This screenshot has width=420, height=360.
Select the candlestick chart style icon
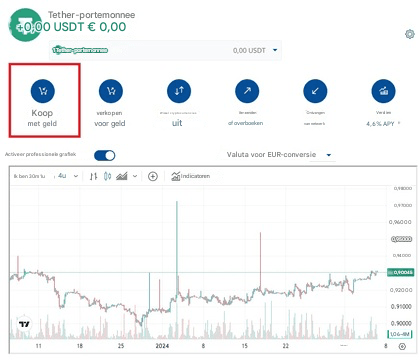(x=107, y=176)
